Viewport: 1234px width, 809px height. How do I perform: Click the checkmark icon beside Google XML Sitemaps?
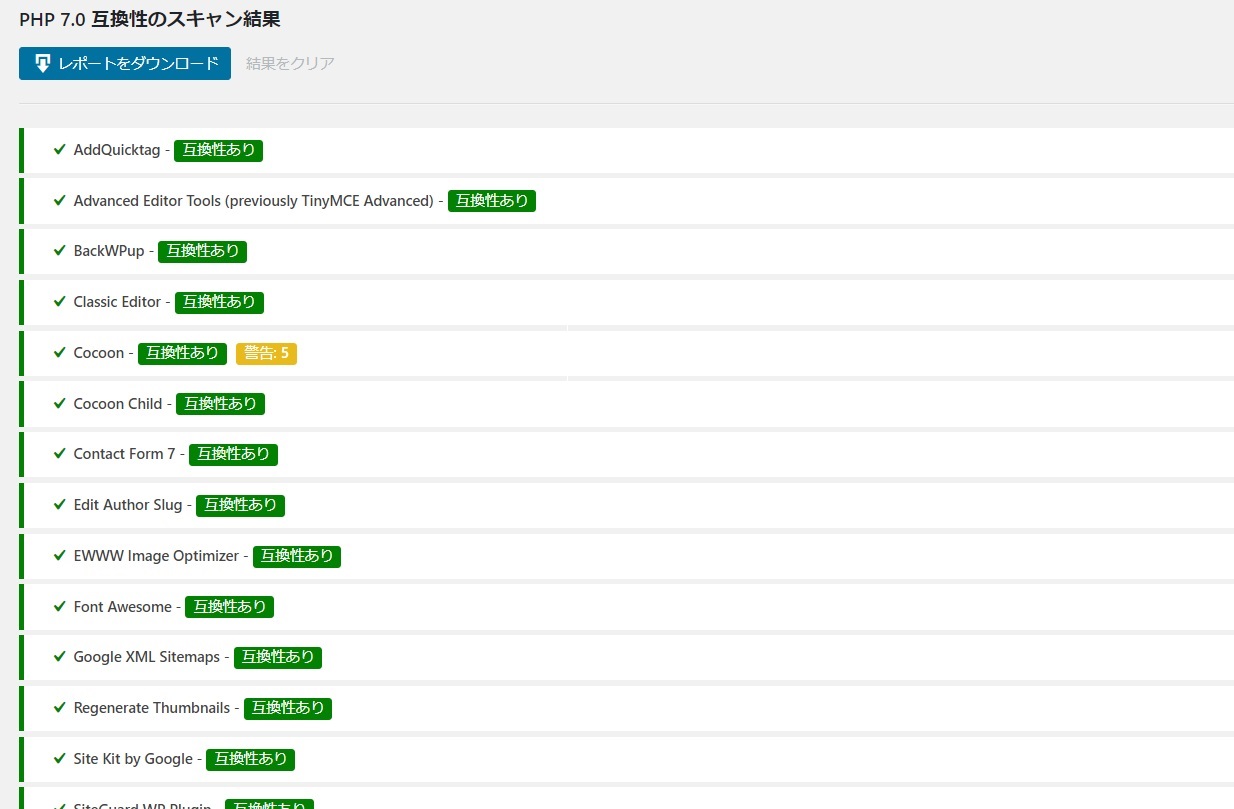click(x=60, y=657)
